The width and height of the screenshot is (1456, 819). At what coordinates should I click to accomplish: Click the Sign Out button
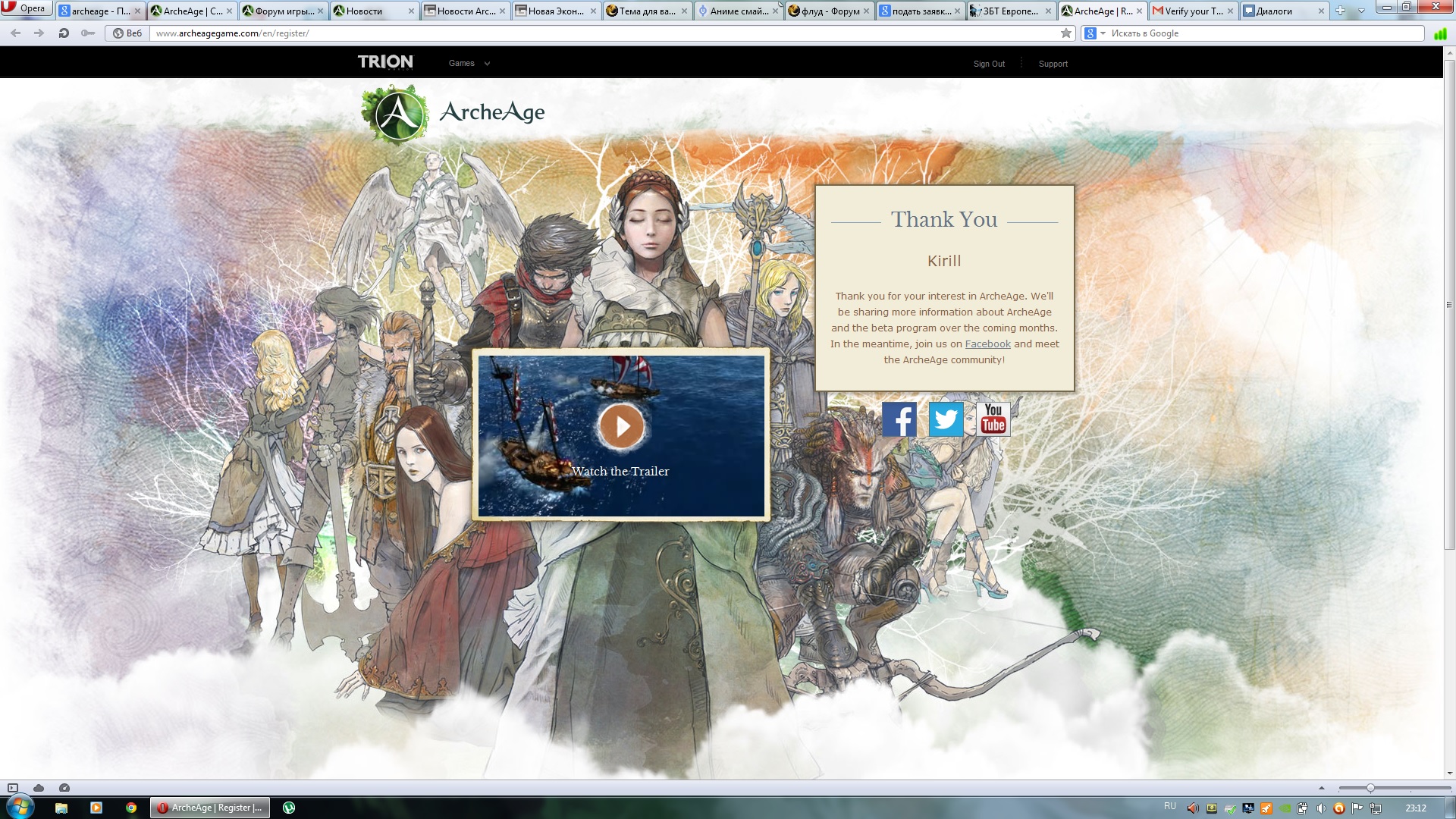pos(989,63)
